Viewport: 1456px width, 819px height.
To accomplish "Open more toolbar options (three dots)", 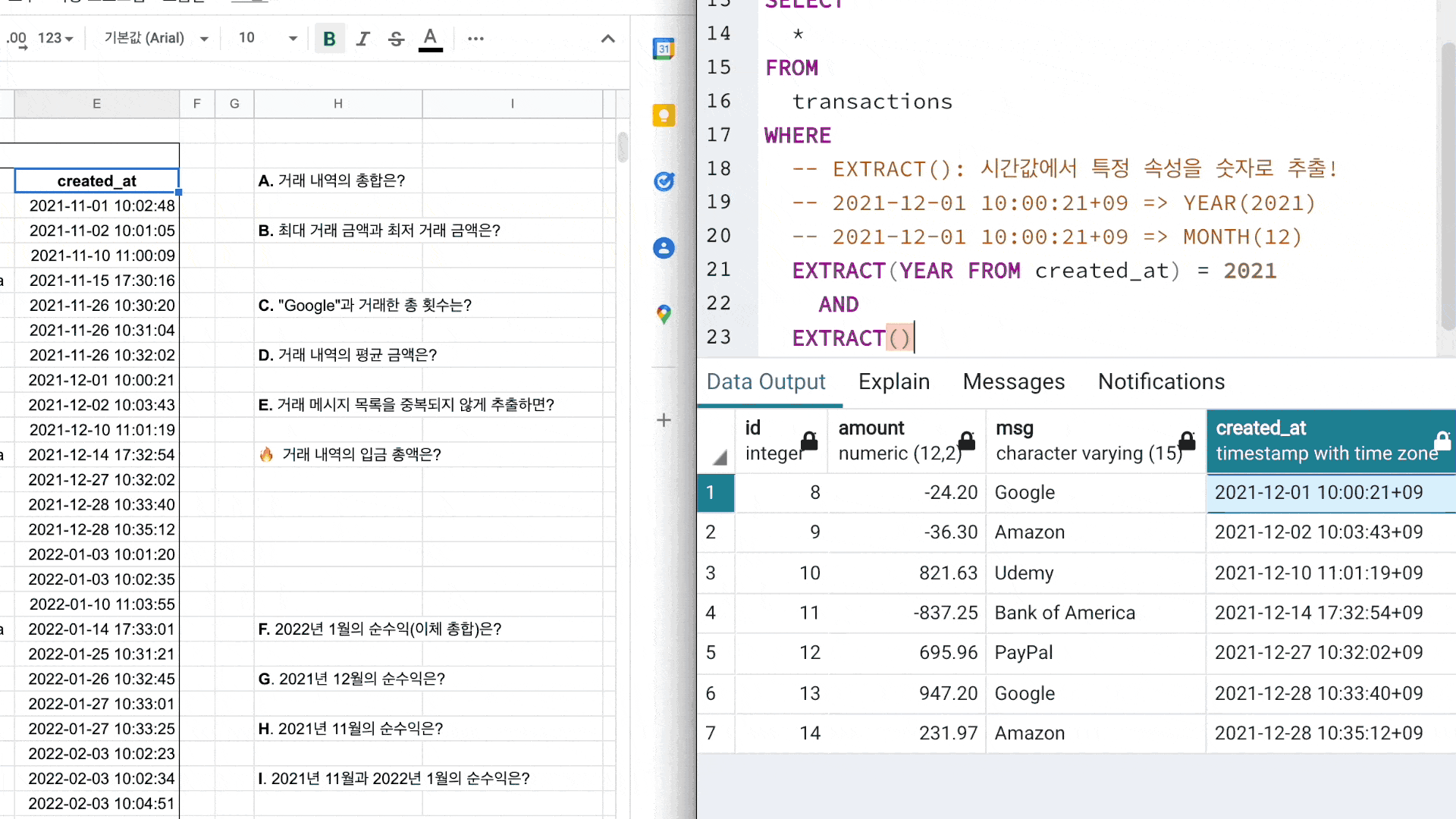I will click(x=475, y=39).
